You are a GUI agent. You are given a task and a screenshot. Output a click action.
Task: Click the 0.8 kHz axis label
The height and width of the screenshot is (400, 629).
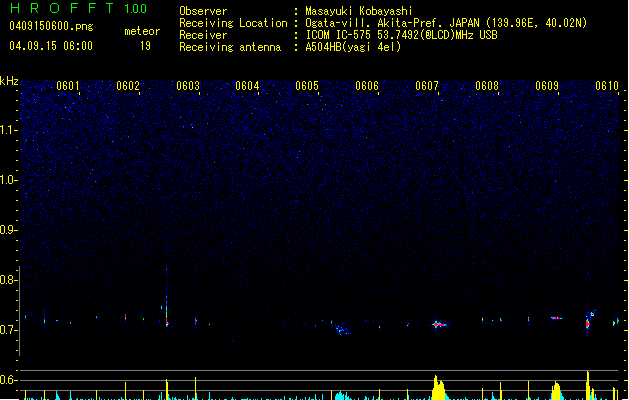coord(8,280)
